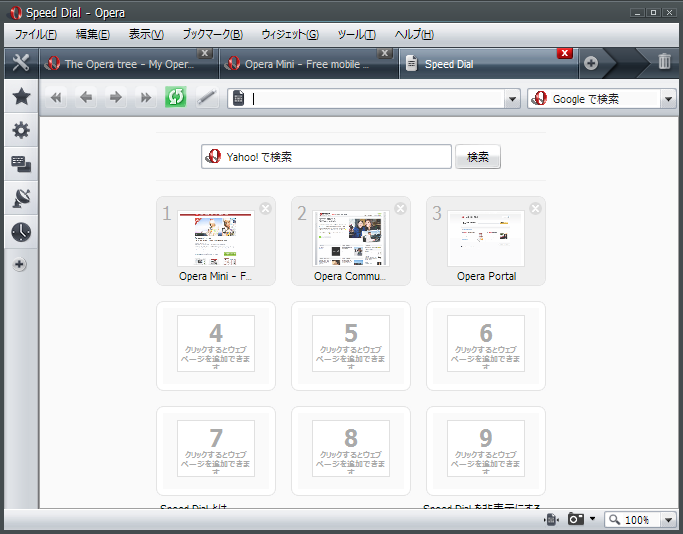The image size is (683, 534).
Task: Click the 検索 button
Action: (478, 157)
